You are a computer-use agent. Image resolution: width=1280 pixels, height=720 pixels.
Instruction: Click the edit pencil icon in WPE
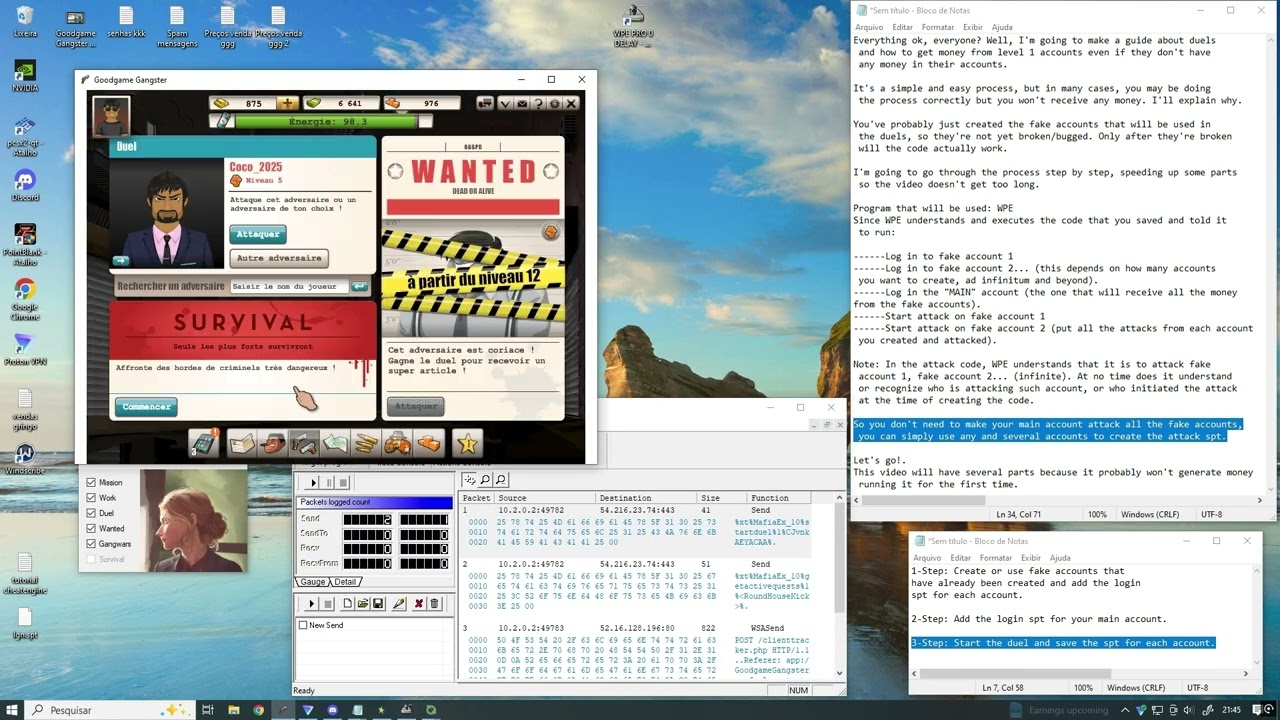pyautogui.click(x=398, y=604)
